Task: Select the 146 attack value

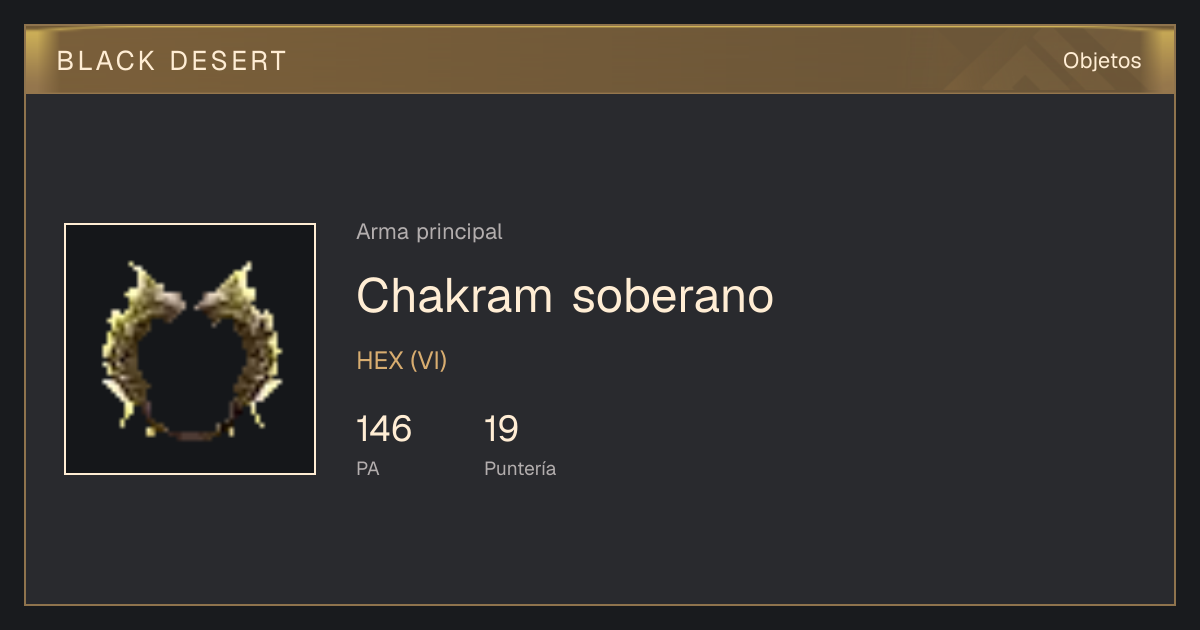Action: pyautogui.click(x=384, y=429)
